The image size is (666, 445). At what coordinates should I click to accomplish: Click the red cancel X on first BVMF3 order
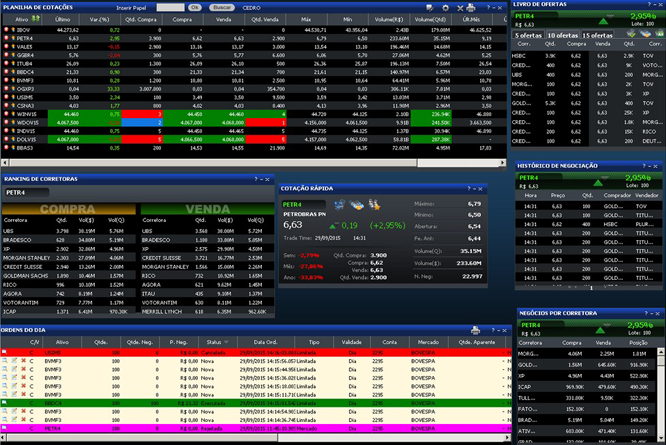tap(22, 360)
